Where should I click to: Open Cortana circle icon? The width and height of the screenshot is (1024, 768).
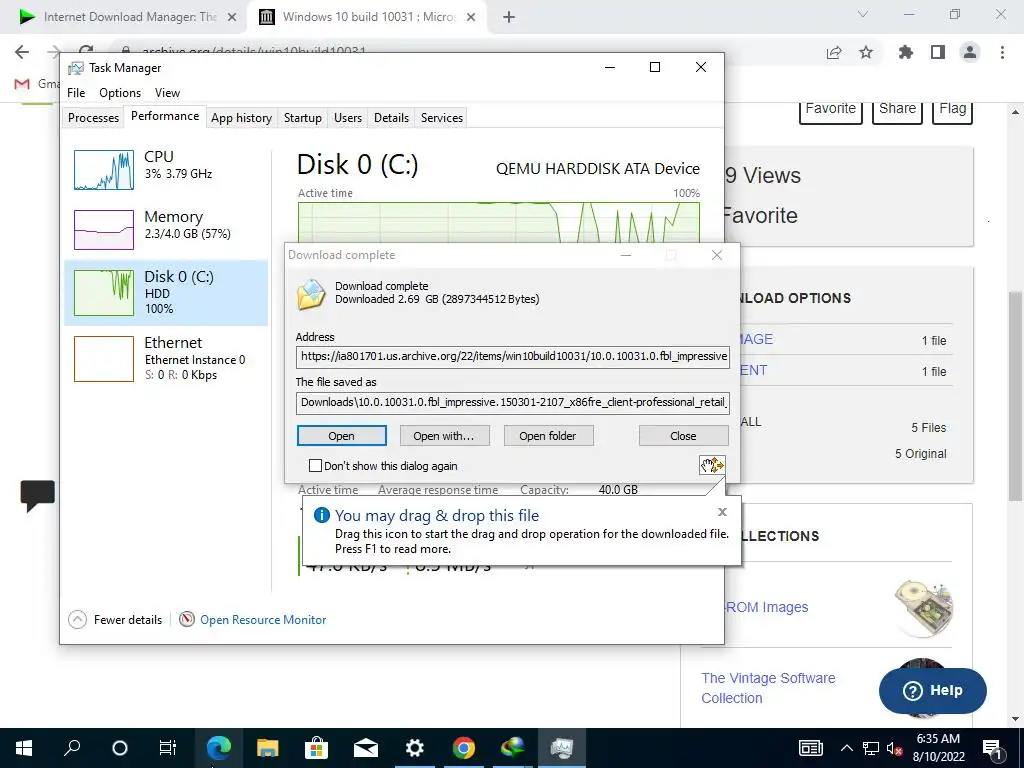(120, 748)
